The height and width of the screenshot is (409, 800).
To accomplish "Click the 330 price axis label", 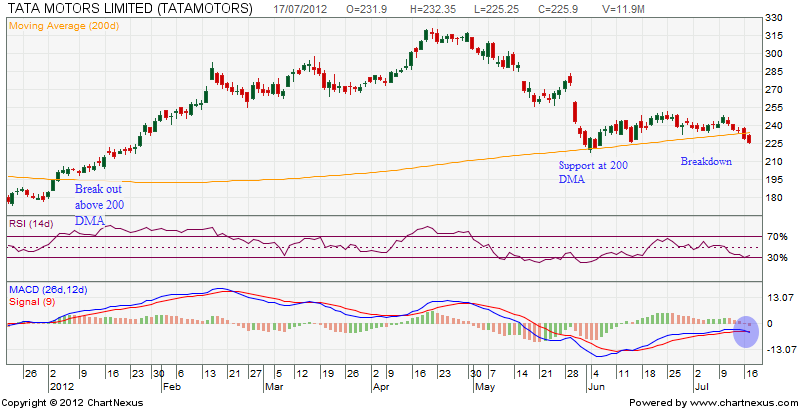I will coord(774,18).
